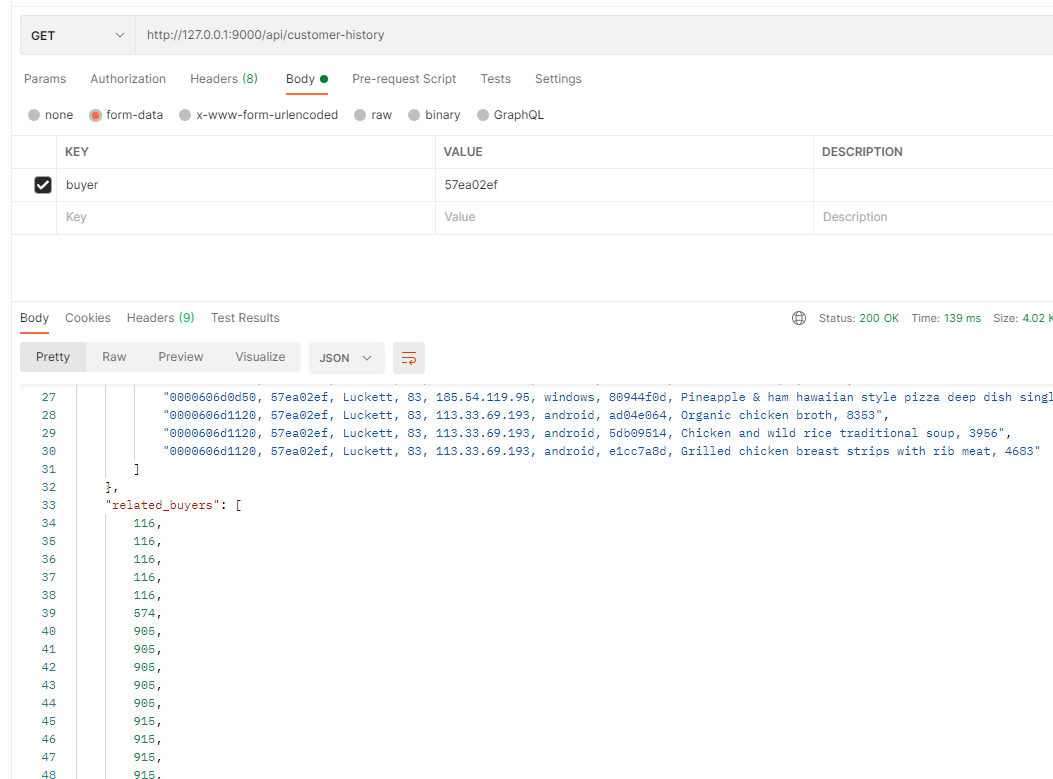Open the GET request method dropdown
This screenshot has width=1053, height=779.
(76, 34)
